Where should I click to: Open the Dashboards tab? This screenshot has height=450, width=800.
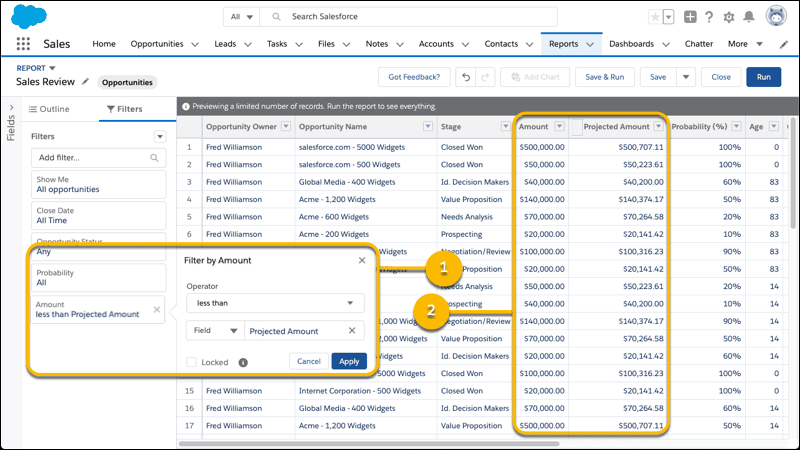[632, 44]
